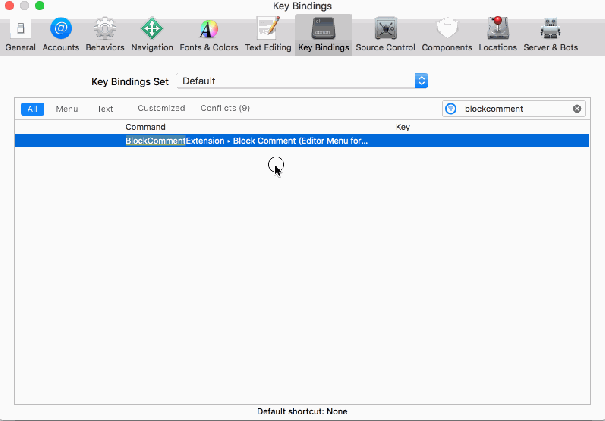This screenshot has height=421, width=605.
Task: Open Navigation preferences pane
Action: click(x=152, y=33)
